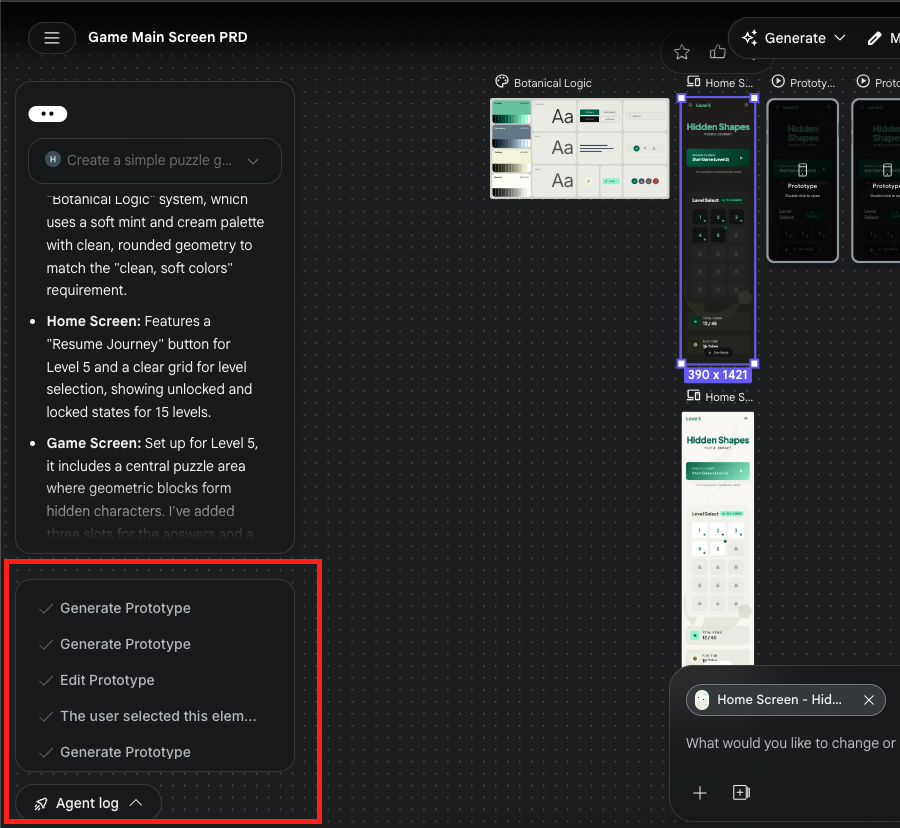Select the 'Edit Prototype' log entry
This screenshot has height=828, width=900.
point(107,680)
